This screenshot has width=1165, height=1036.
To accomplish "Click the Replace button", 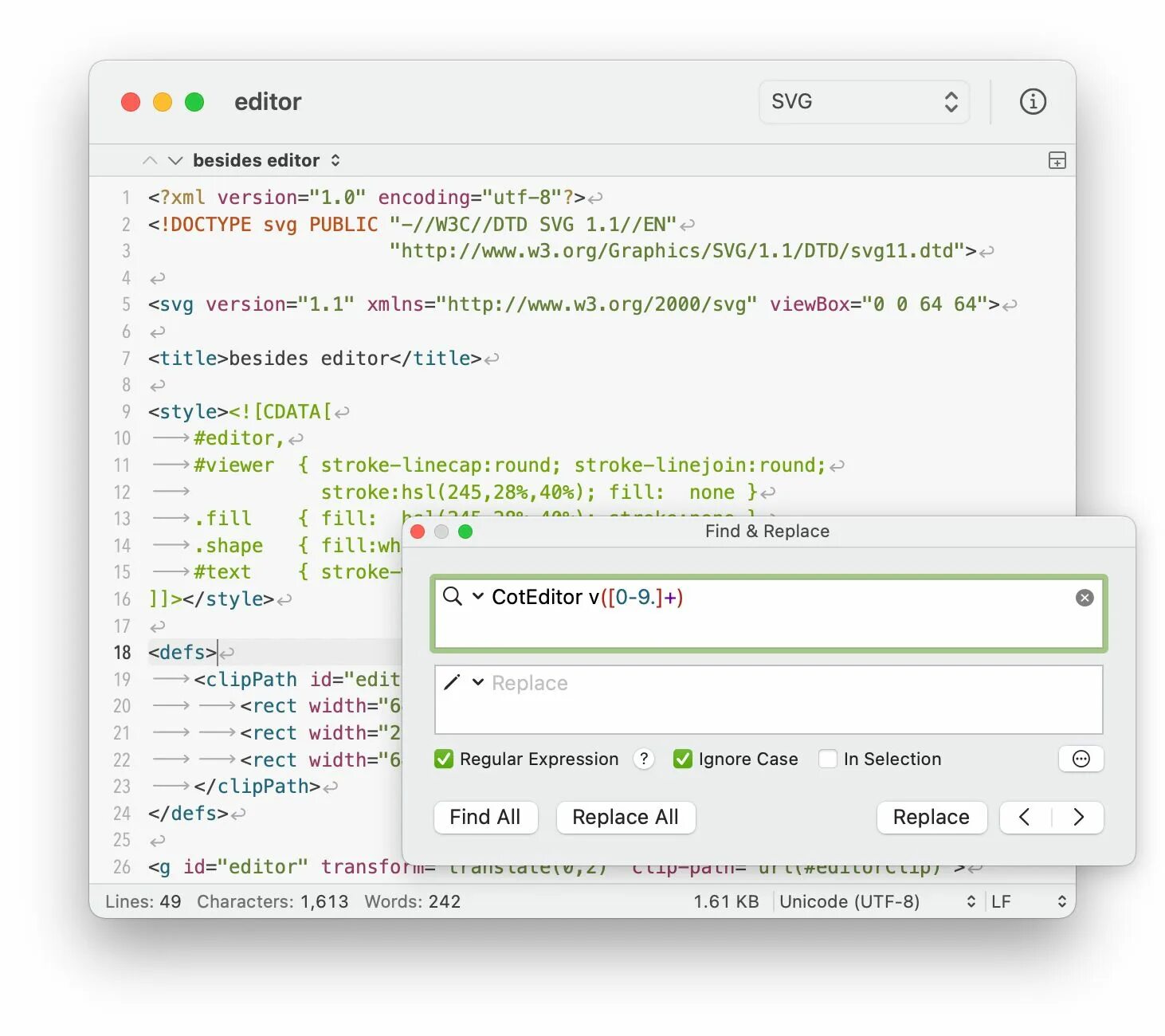I will pyautogui.click(x=932, y=817).
